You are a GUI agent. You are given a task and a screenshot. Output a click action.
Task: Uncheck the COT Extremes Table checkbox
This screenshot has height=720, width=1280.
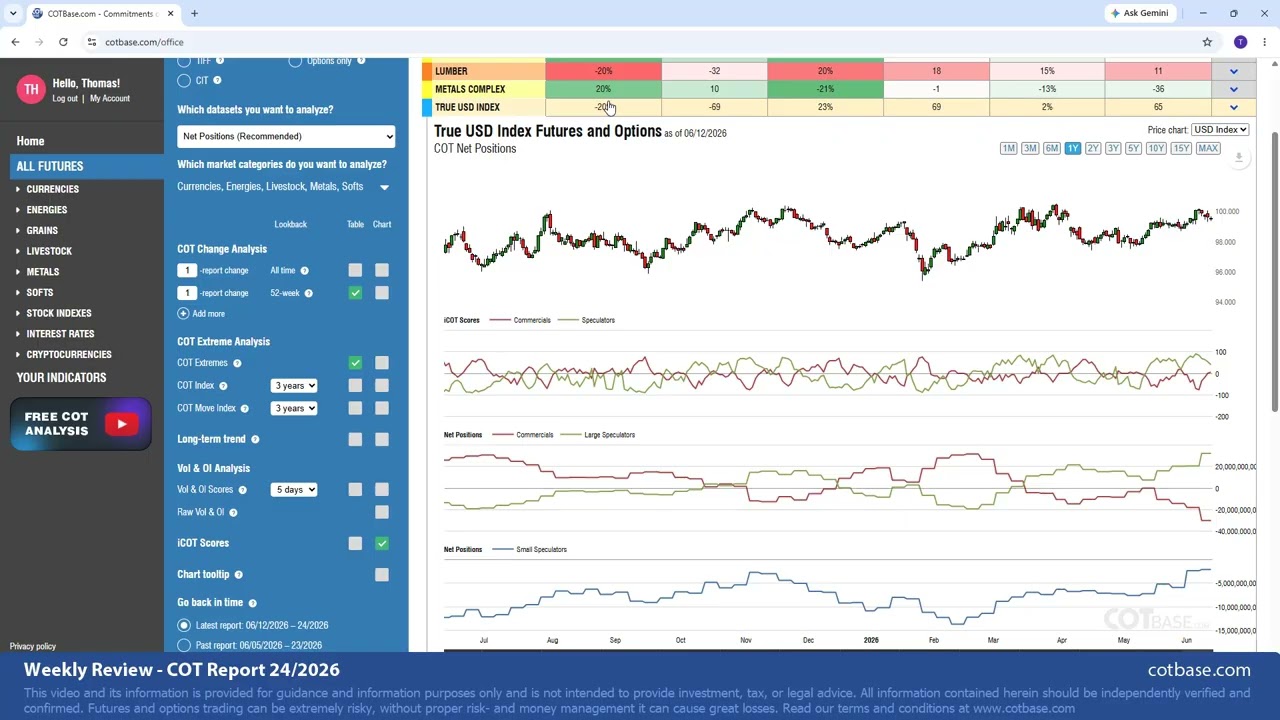pyautogui.click(x=355, y=363)
